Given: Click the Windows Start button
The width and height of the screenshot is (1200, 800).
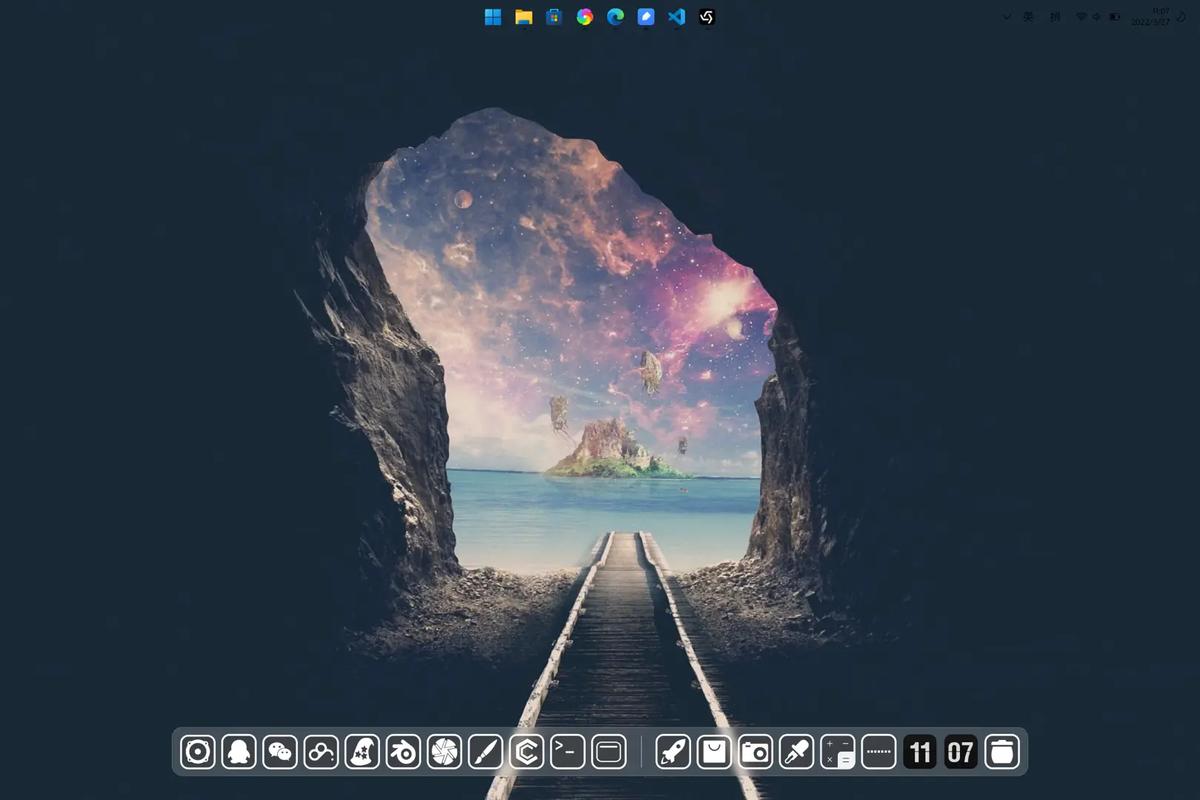Looking at the screenshot, I should click(x=493, y=17).
